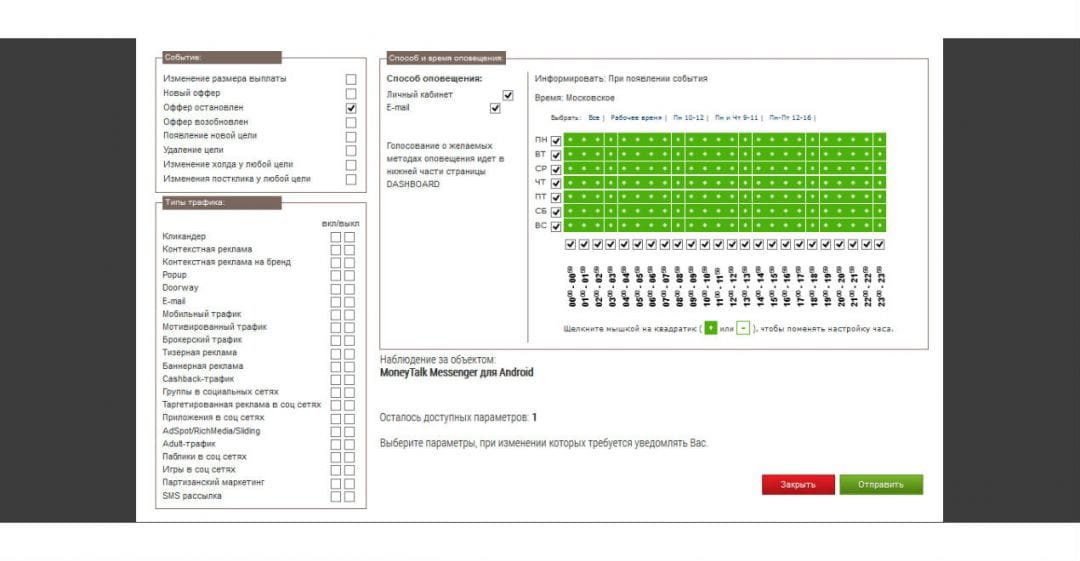Select the Все time preset link

[594, 117]
